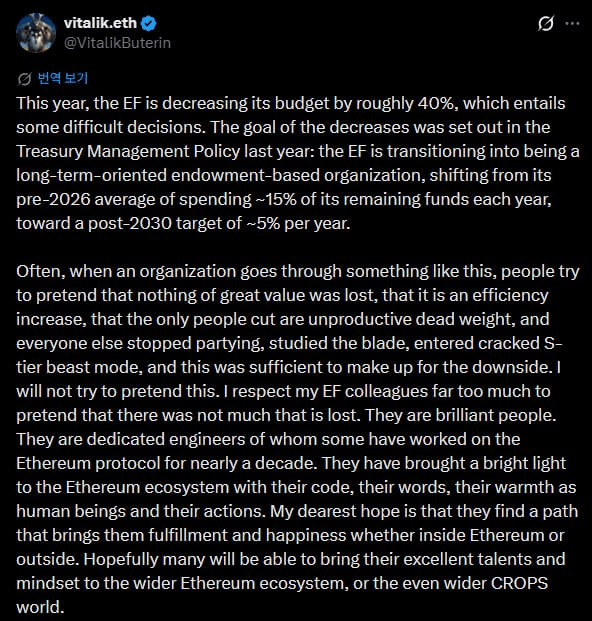Open the vitalik.eth display name
Image resolution: width=592 pixels, height=621 pixels.
point(100,23)
